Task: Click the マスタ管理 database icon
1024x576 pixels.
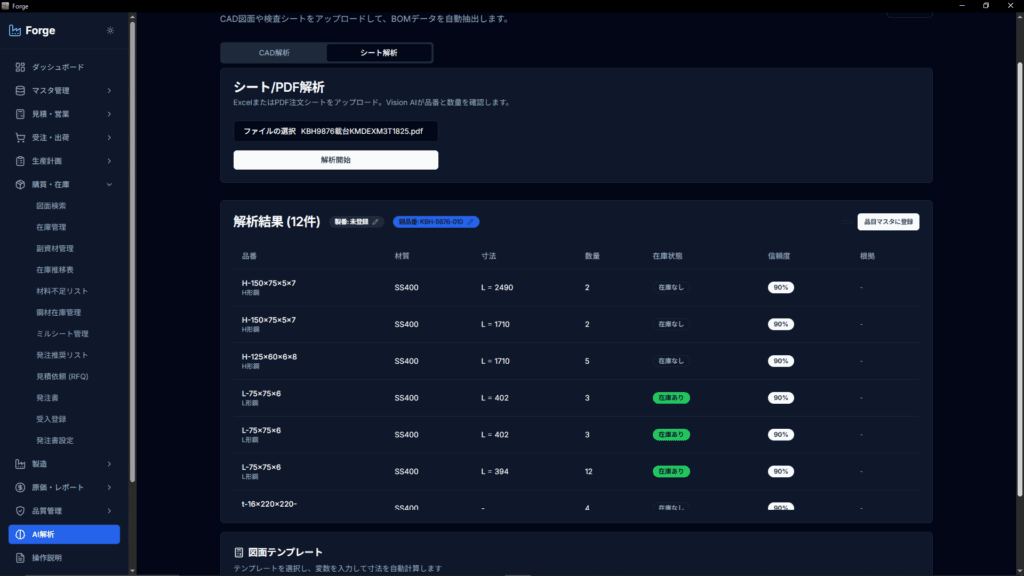Action: click(20, 91)
